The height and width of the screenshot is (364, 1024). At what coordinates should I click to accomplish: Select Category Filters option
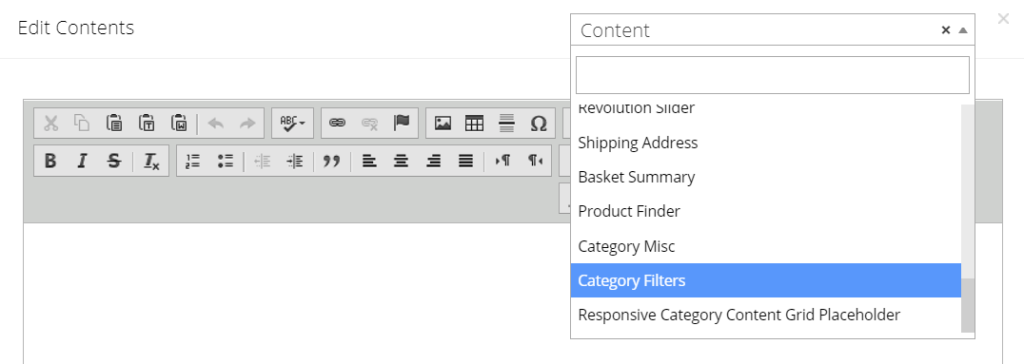coord(766,280)
